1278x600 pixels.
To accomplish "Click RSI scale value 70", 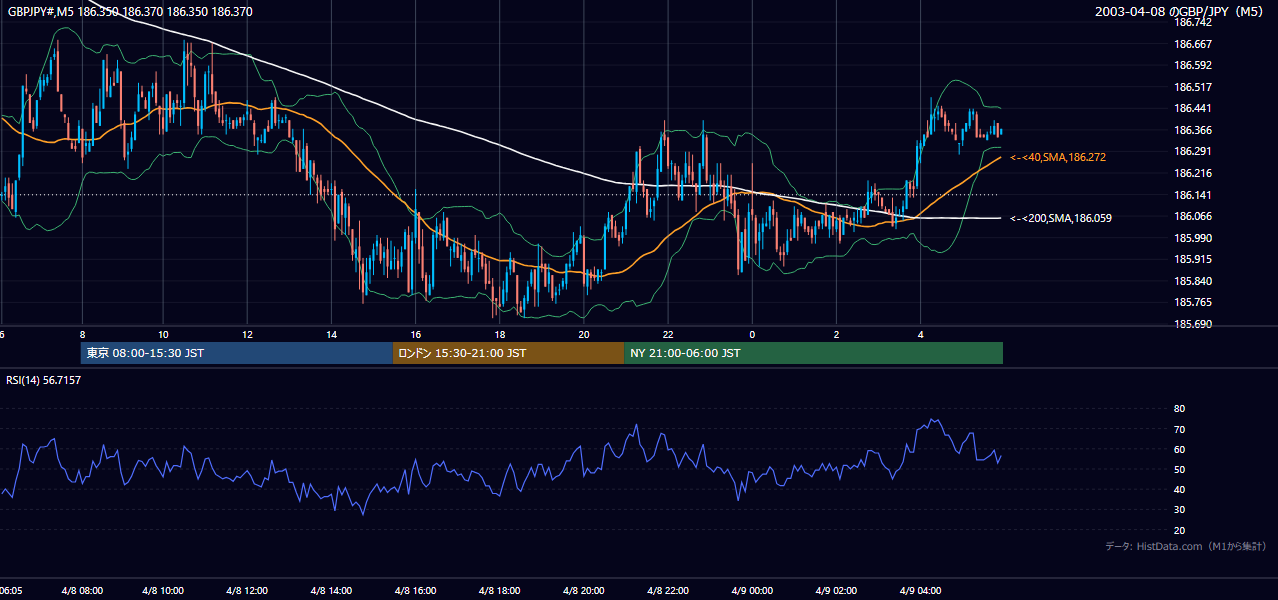I will [1179, 429].
